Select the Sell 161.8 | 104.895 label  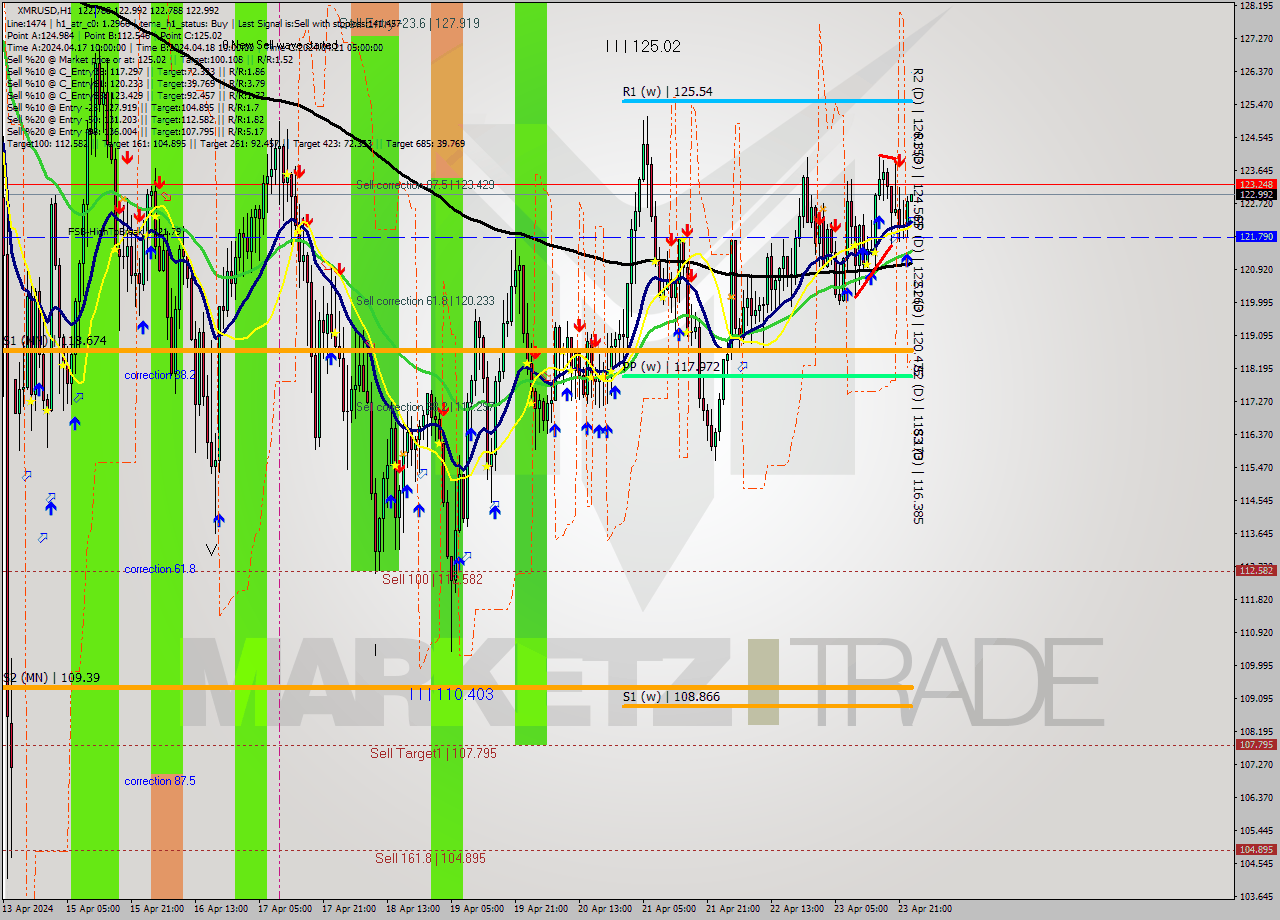pyautogui.click(x=430, y=858)
